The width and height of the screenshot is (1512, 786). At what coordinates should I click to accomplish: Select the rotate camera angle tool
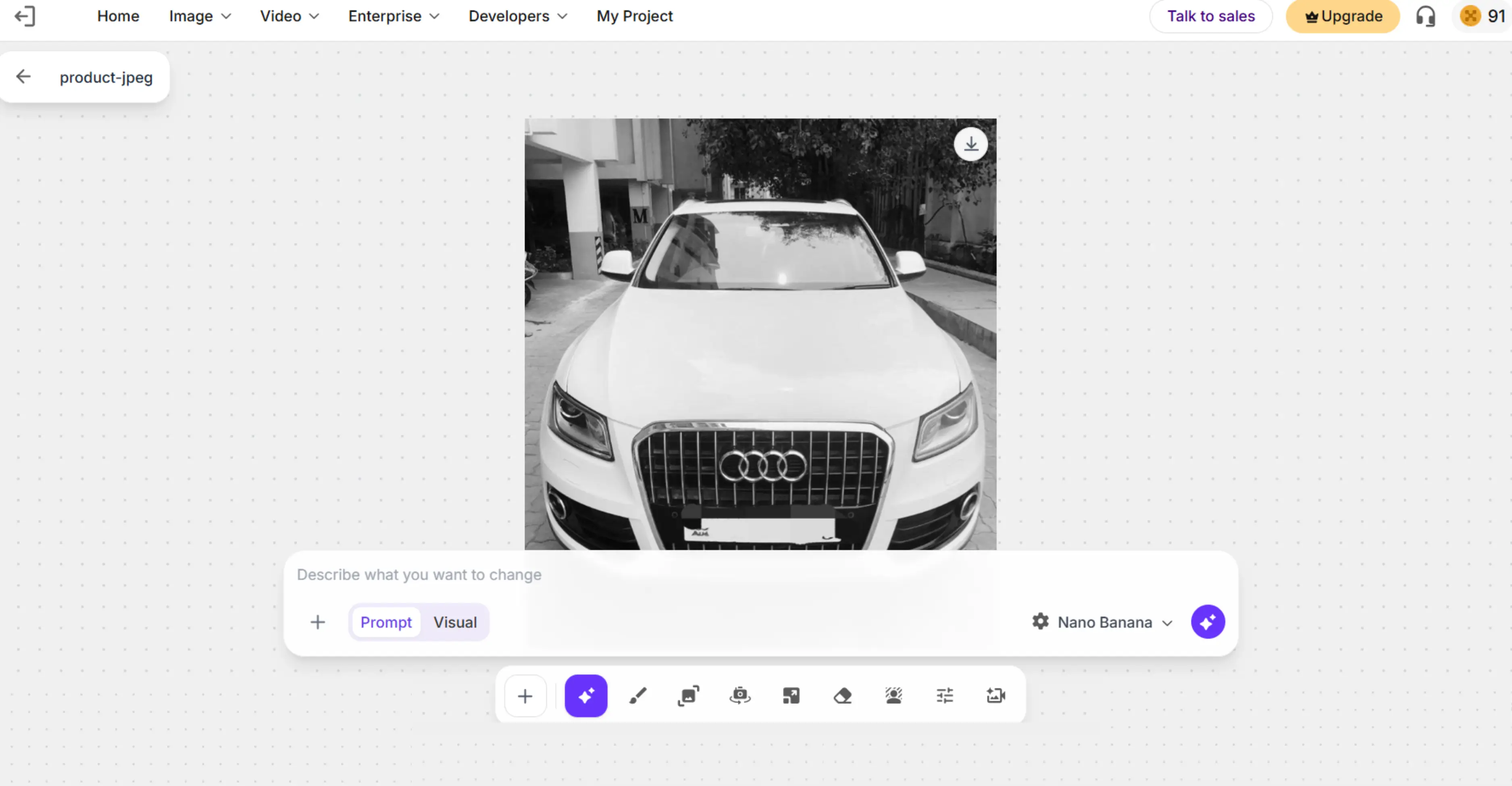739,696
